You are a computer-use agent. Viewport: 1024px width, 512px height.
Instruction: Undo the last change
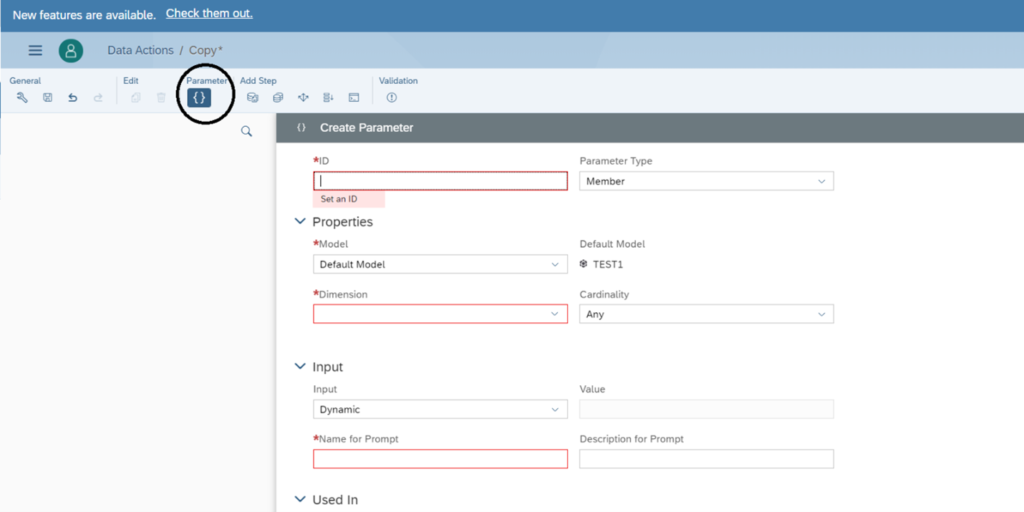point(72,98)
